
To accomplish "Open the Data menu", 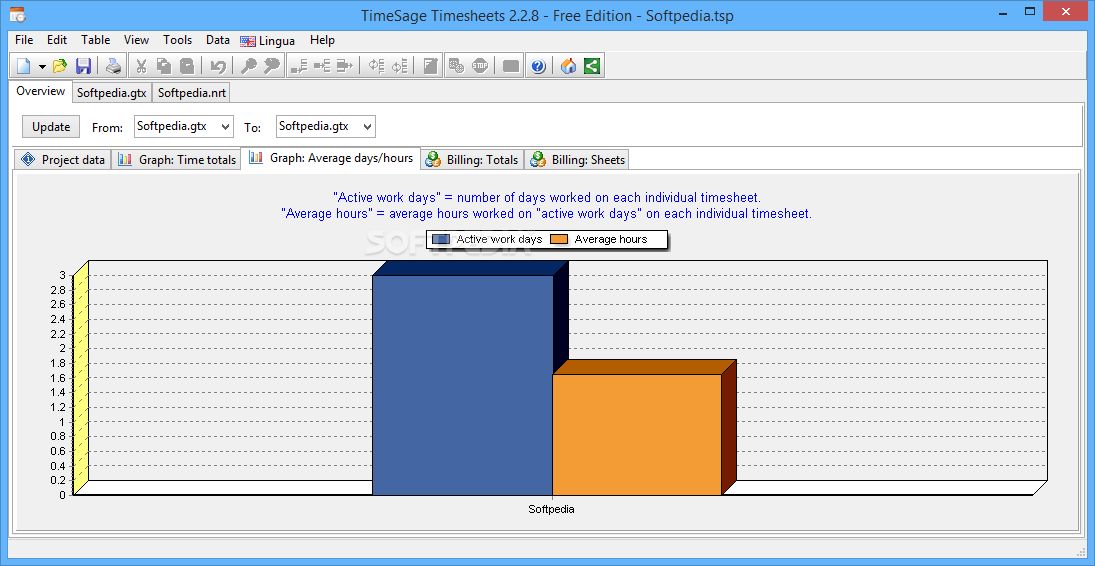I will coord(218,40).
